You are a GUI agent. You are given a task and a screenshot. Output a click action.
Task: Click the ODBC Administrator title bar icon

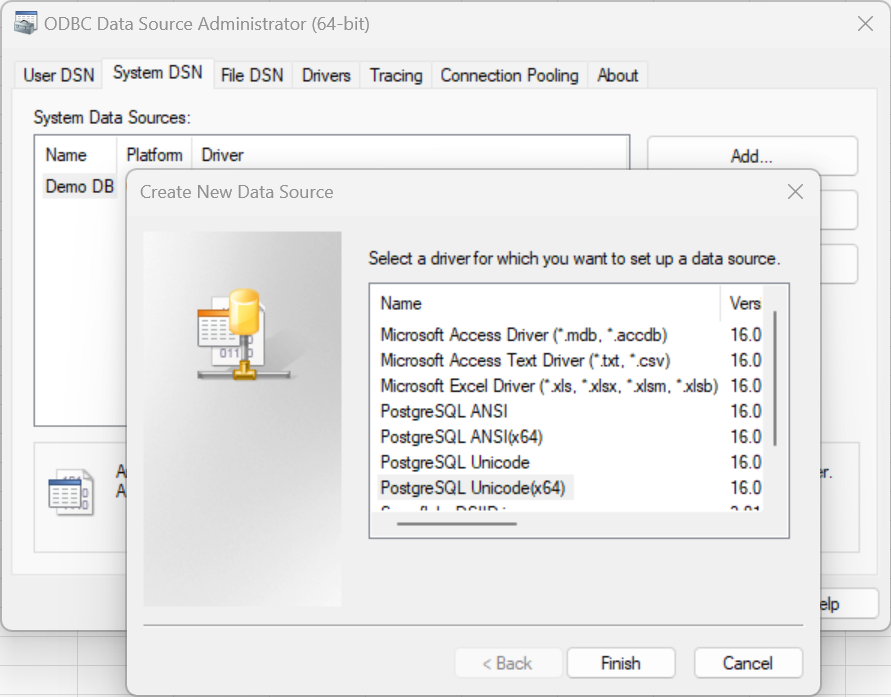click(x=26, y=24)
